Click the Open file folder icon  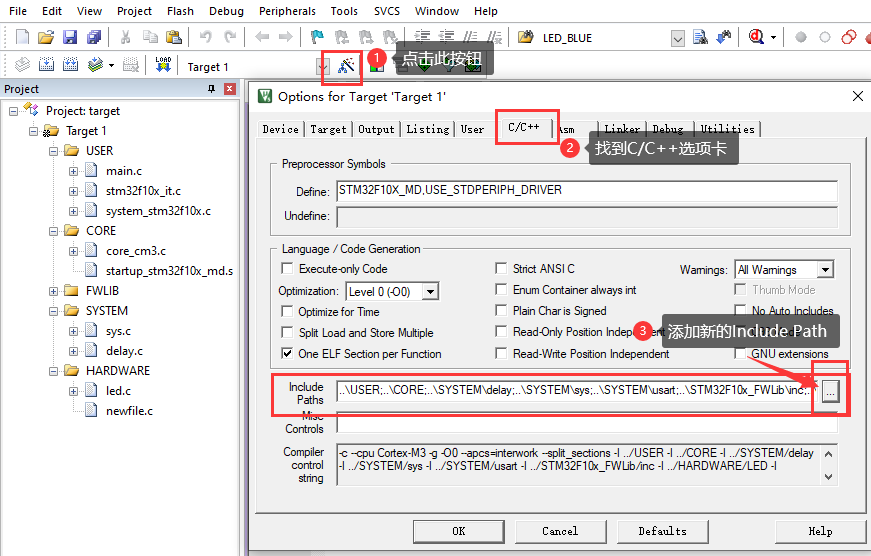click(x=46, y=37)
